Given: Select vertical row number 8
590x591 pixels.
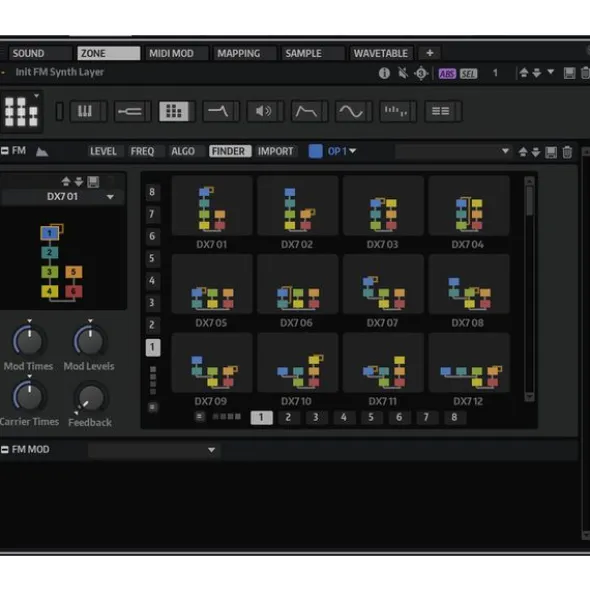Looking at the screenshot, I should tap(152, 192).
